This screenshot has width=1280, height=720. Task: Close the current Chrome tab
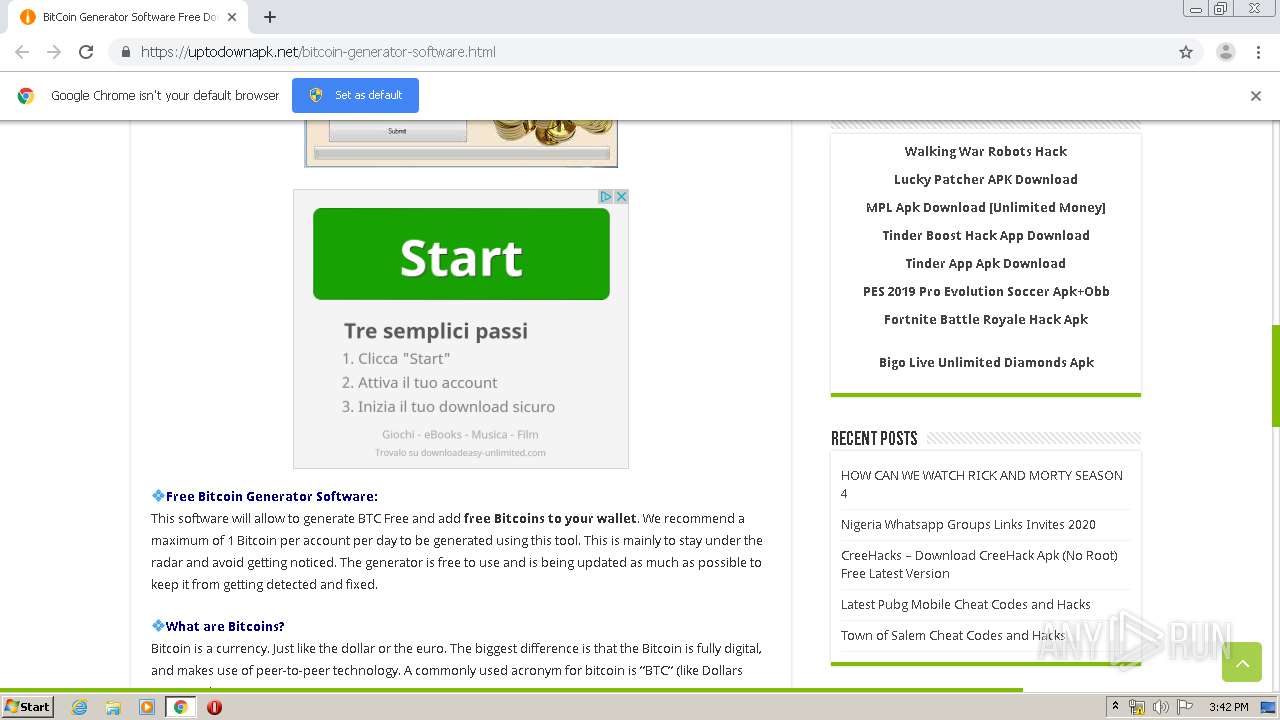point(232,17)
